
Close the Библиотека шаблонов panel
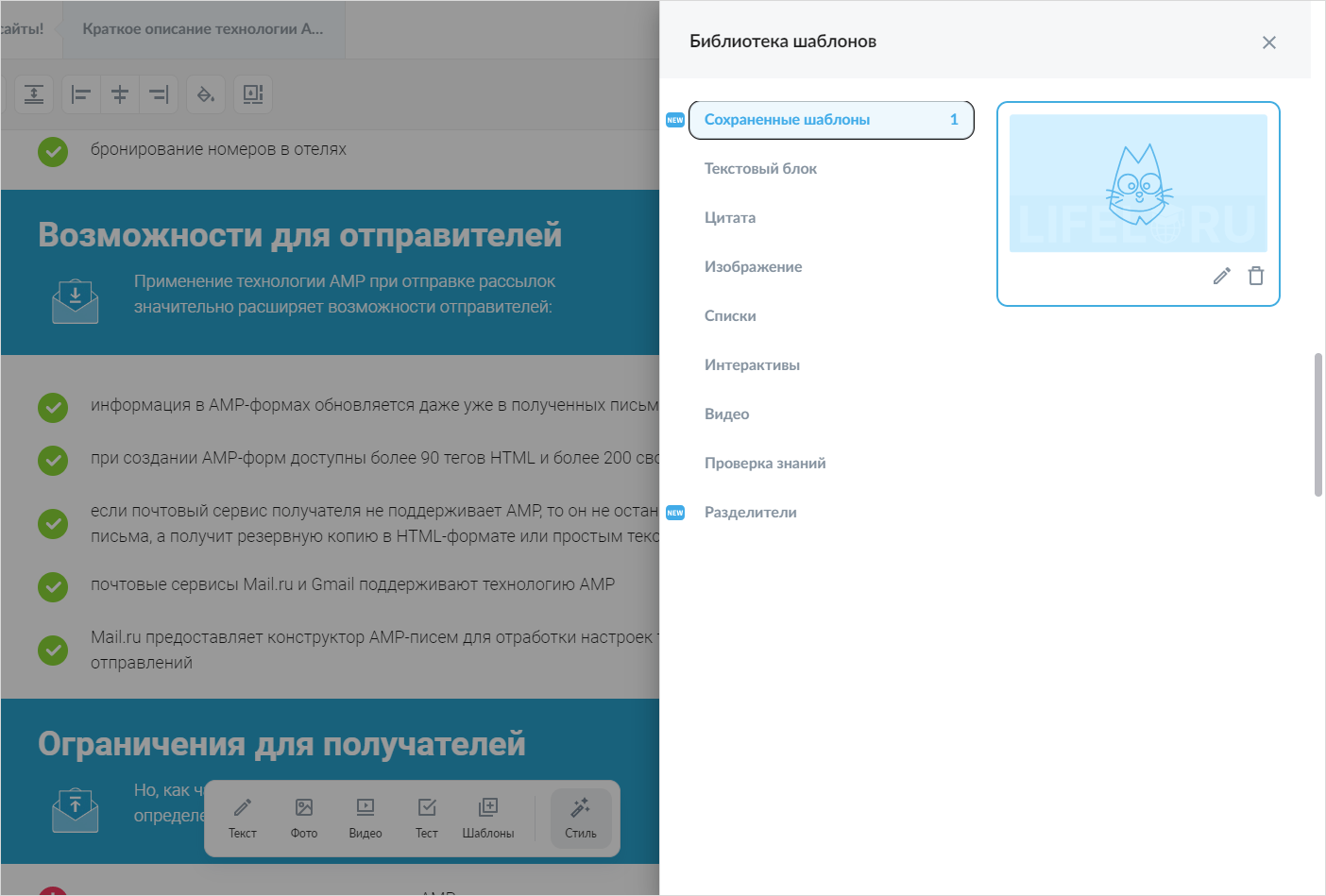point(1268,42)
